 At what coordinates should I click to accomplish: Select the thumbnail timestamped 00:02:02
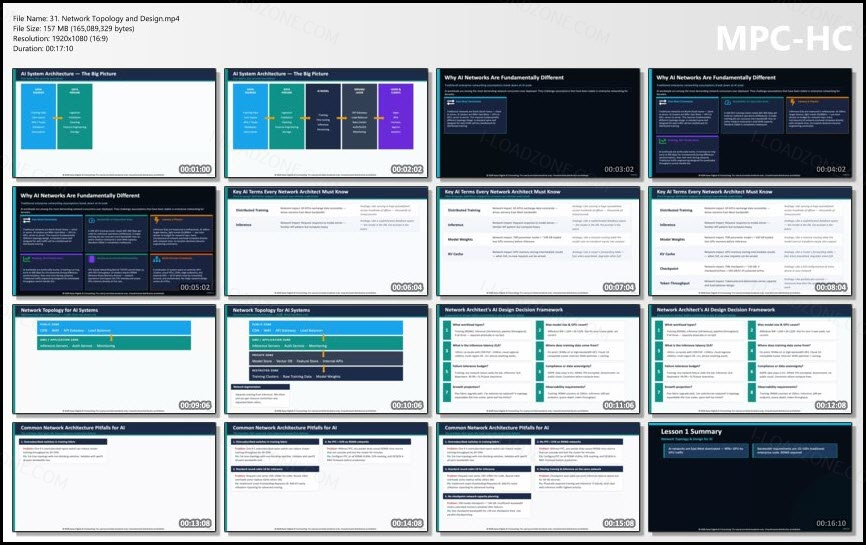[x=326, y=123]
